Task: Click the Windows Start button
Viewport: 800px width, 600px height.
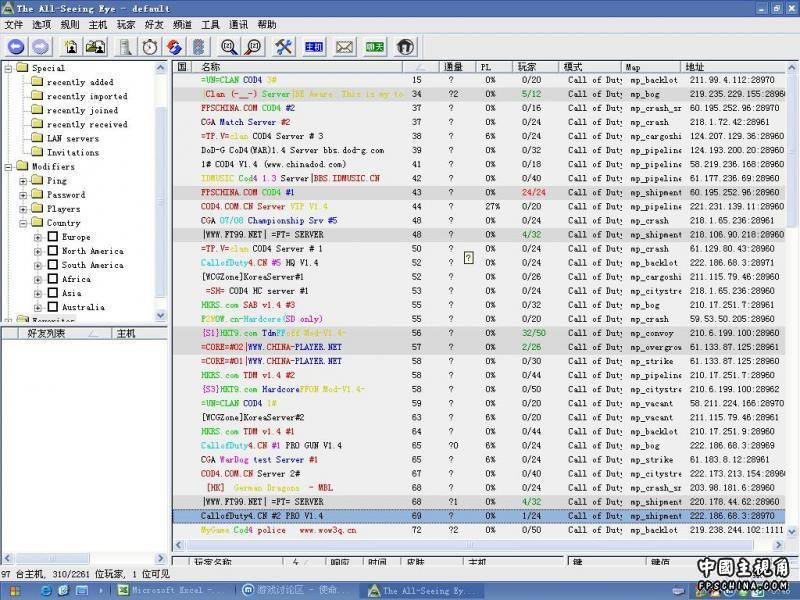Action: [15, 591]
